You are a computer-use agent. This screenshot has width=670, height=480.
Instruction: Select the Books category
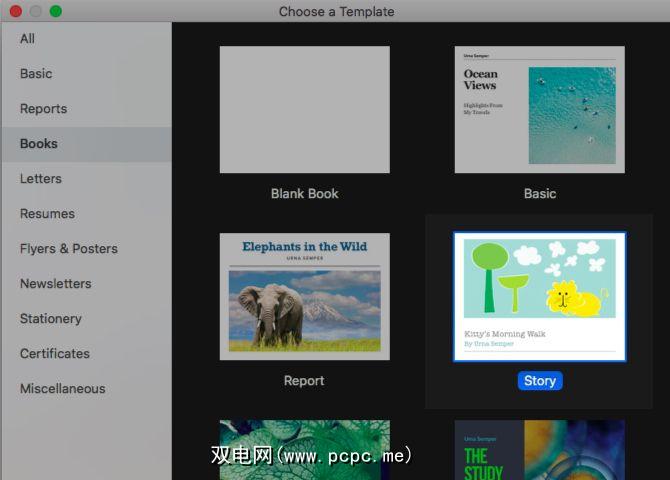(x=86, y=144)
